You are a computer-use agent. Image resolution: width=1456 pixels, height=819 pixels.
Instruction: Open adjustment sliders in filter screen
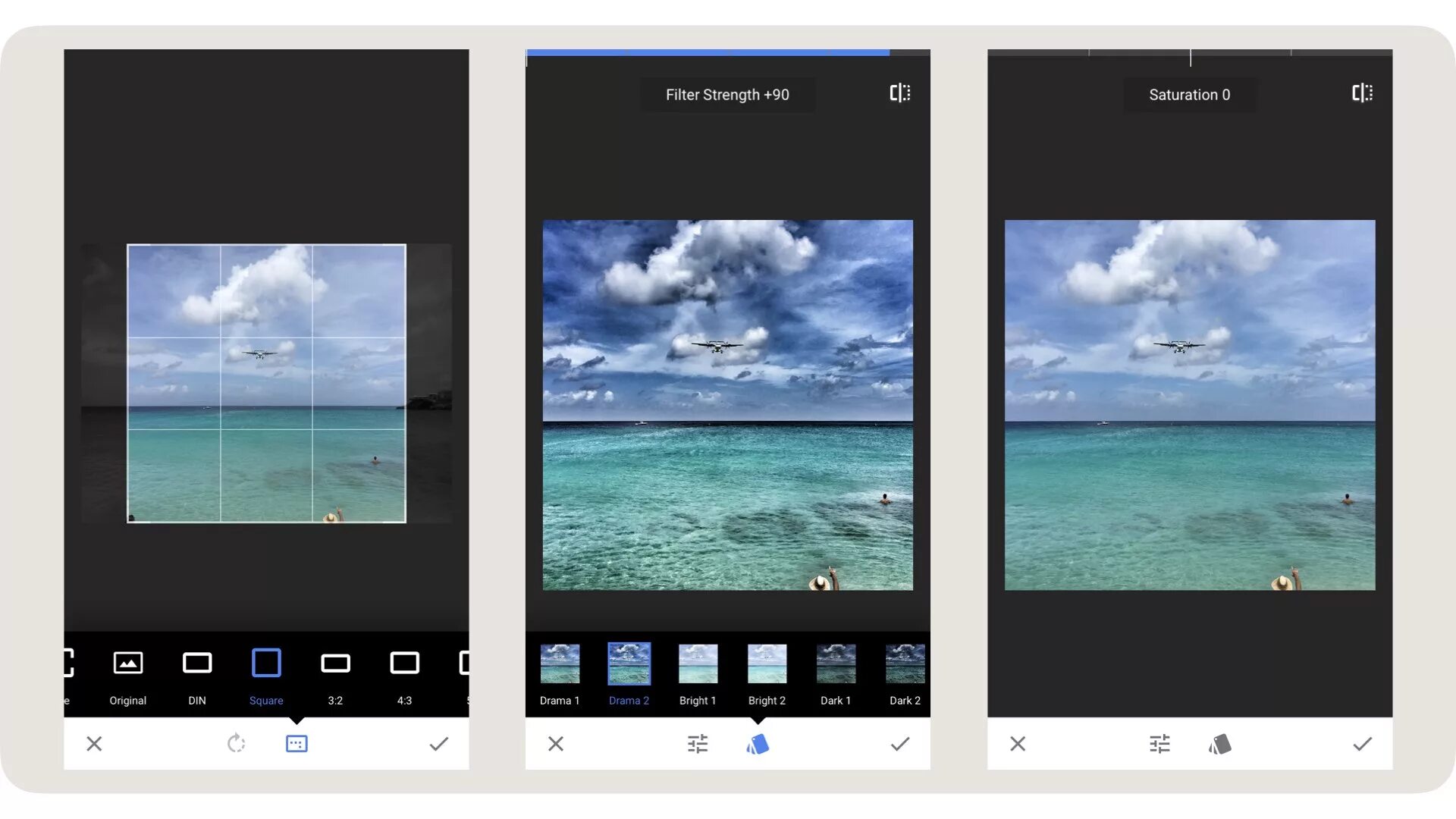pos(698,743)
